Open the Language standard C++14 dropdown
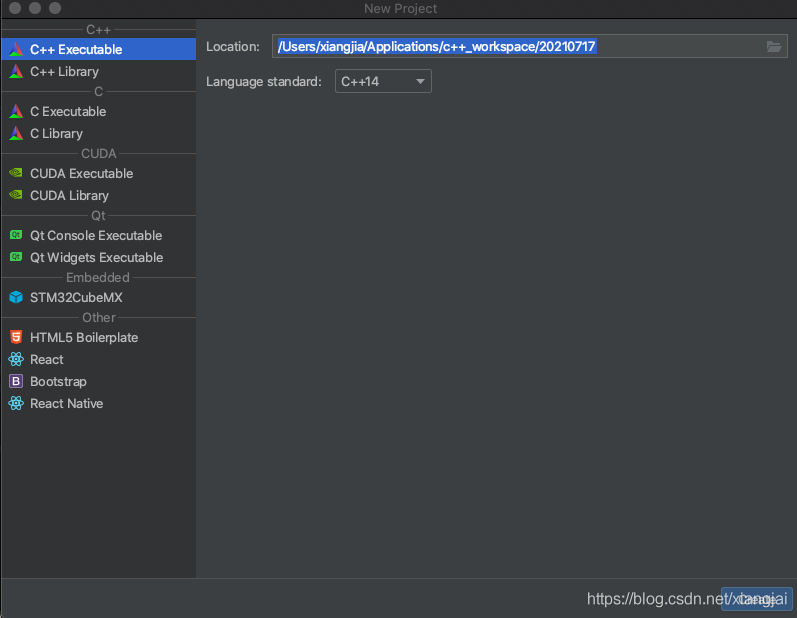 click(383, 81)
